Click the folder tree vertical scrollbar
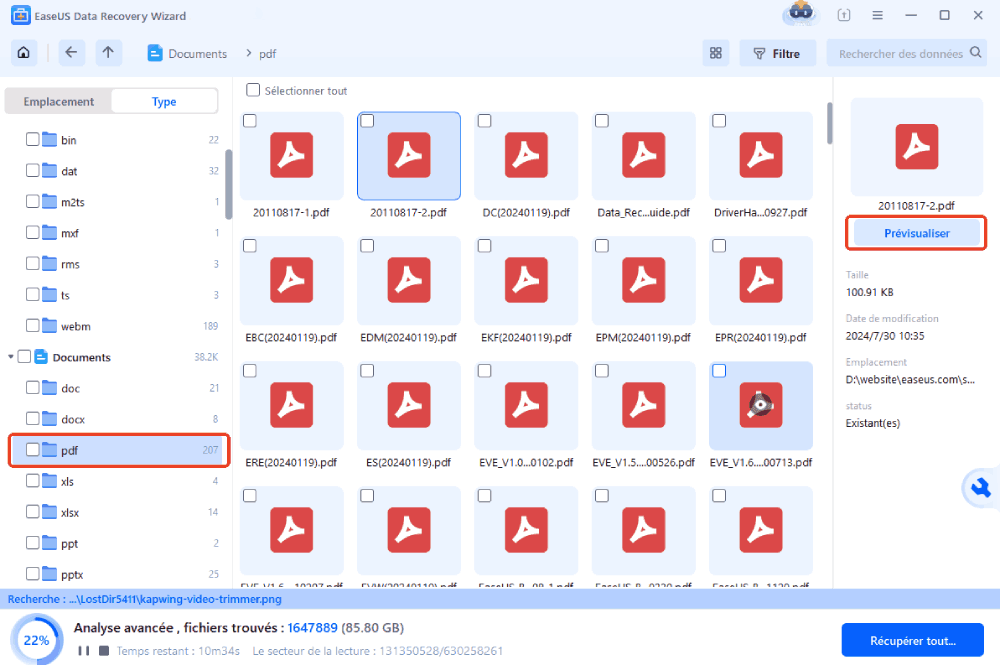Screen dimensions: 1000x665 click(228, 185)
